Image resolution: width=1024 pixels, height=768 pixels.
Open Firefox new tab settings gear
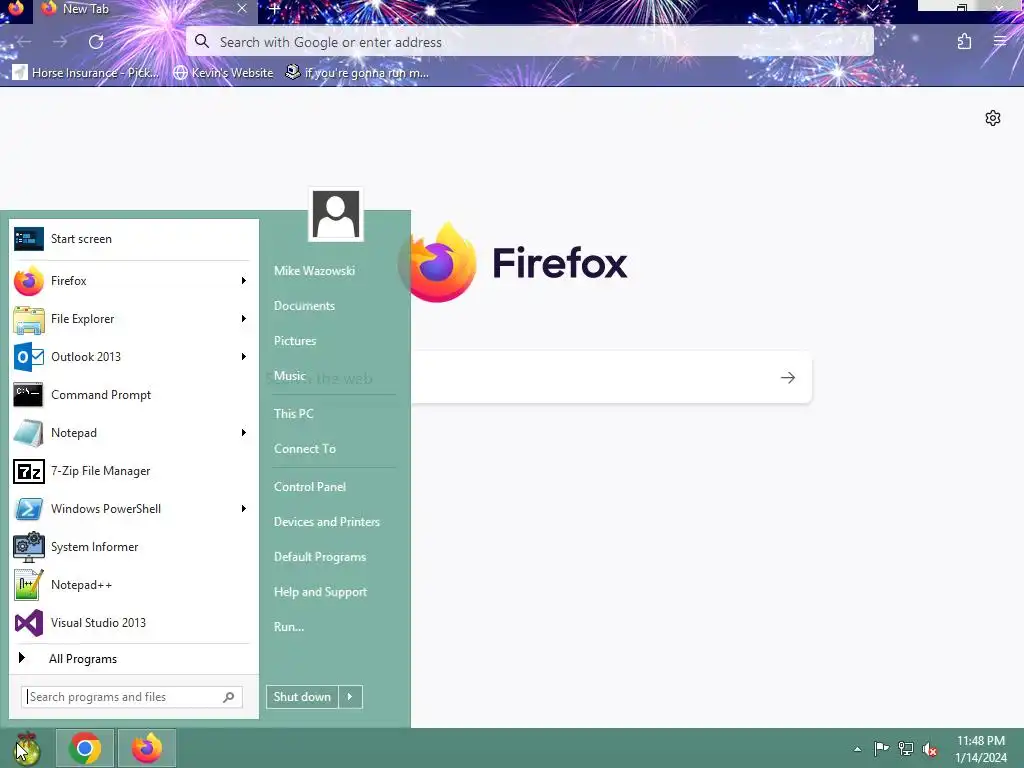tap(993, 118)
